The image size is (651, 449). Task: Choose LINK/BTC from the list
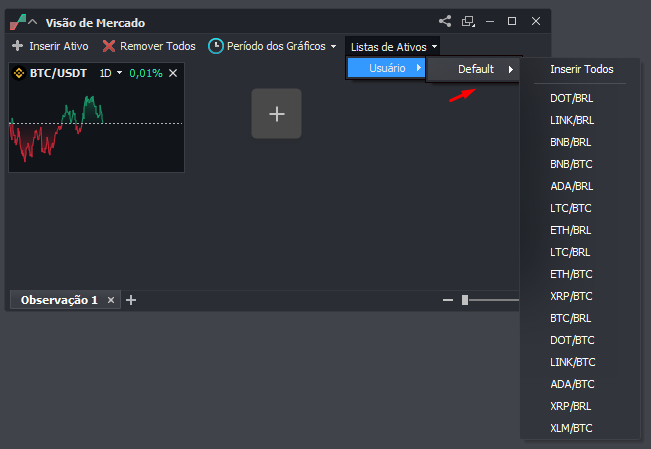click(573, 363)
